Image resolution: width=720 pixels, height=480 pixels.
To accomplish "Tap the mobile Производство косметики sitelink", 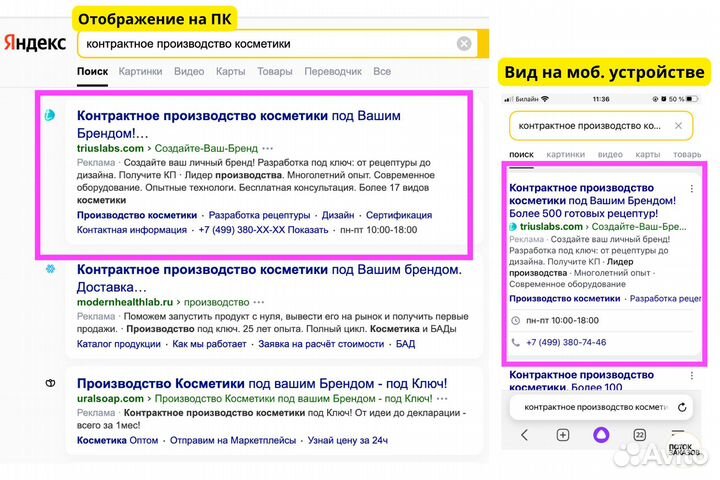I will click(x=564, y=299).
